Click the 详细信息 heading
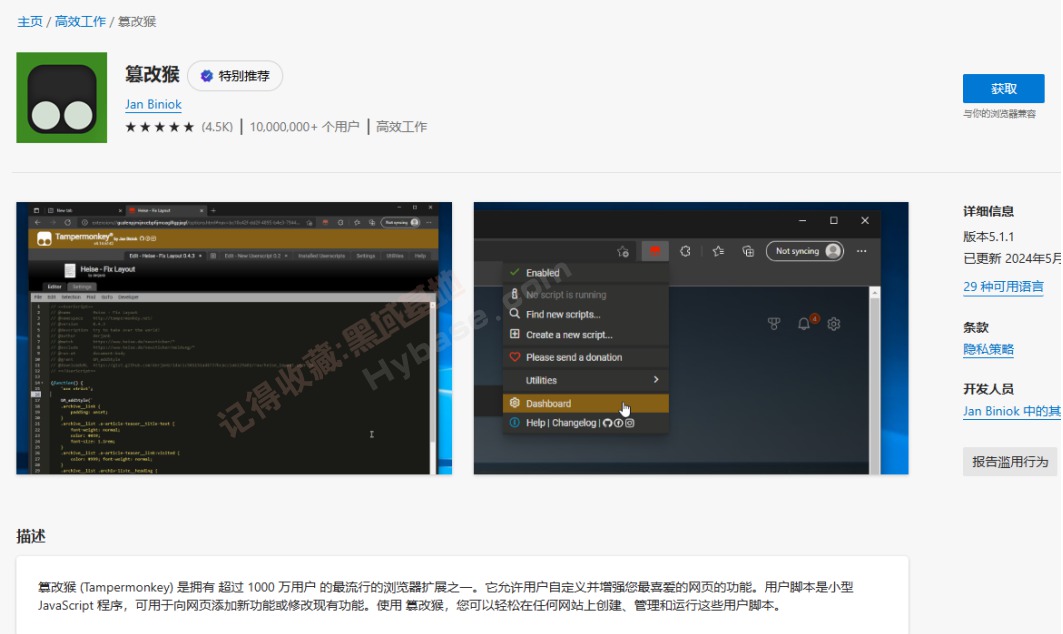Screen dimensions: 1063x634 coord(988,212)
